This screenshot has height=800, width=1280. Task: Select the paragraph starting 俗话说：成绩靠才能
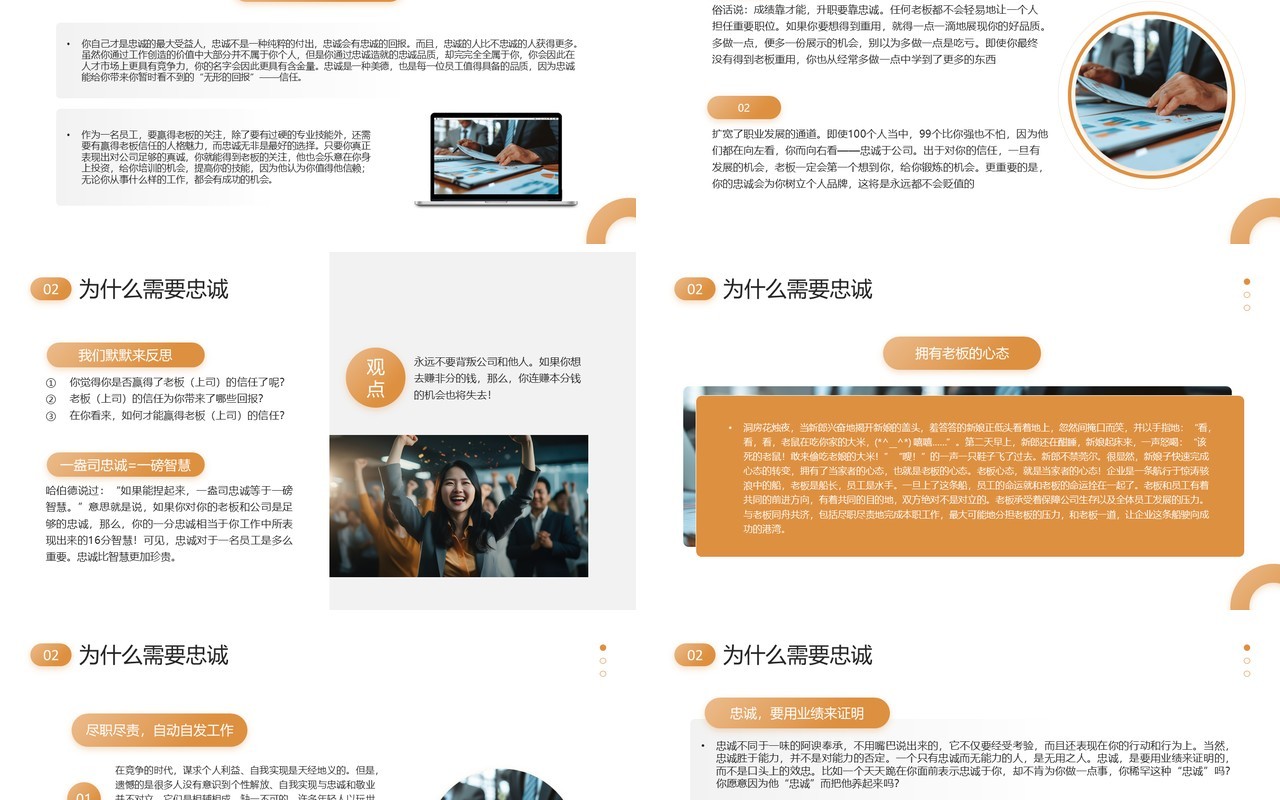point(876,34)
